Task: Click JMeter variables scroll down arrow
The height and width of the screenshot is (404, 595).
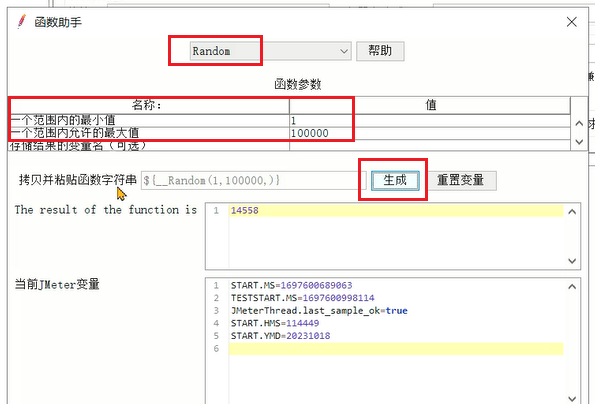Action: (x=572, y=398)
